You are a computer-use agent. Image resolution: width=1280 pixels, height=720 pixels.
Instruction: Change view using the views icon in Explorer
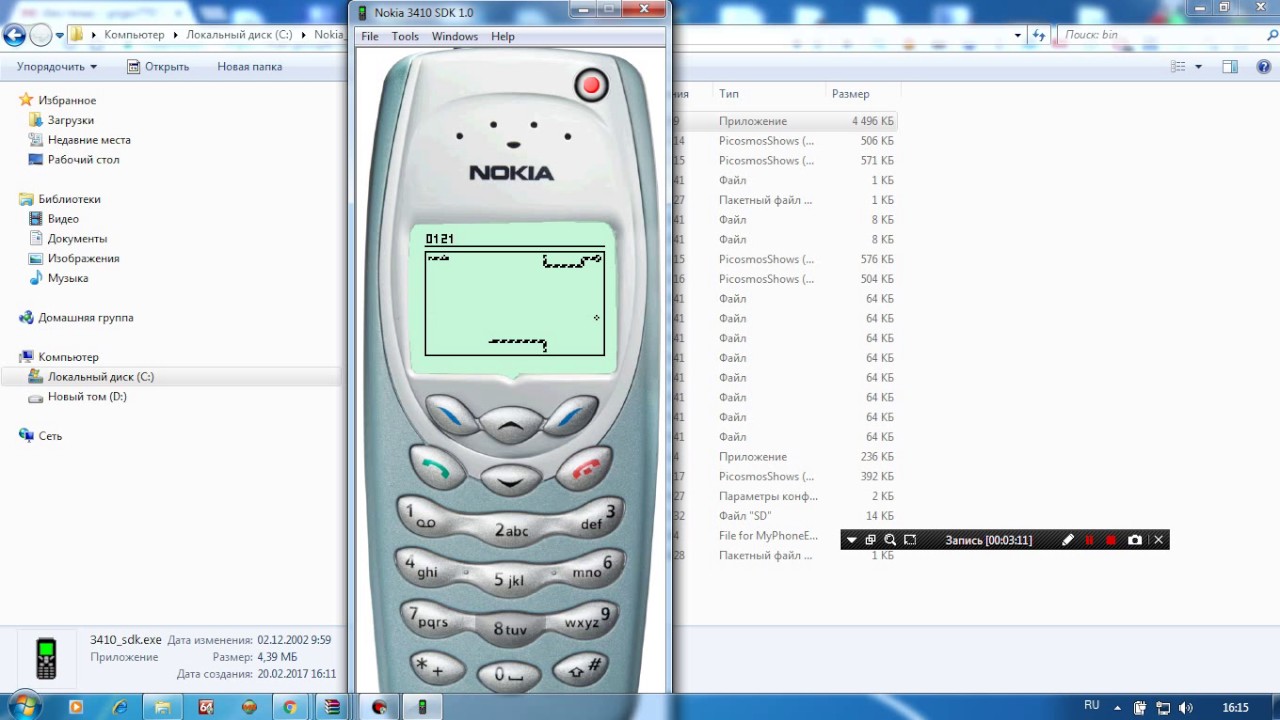coord(1178,67)
